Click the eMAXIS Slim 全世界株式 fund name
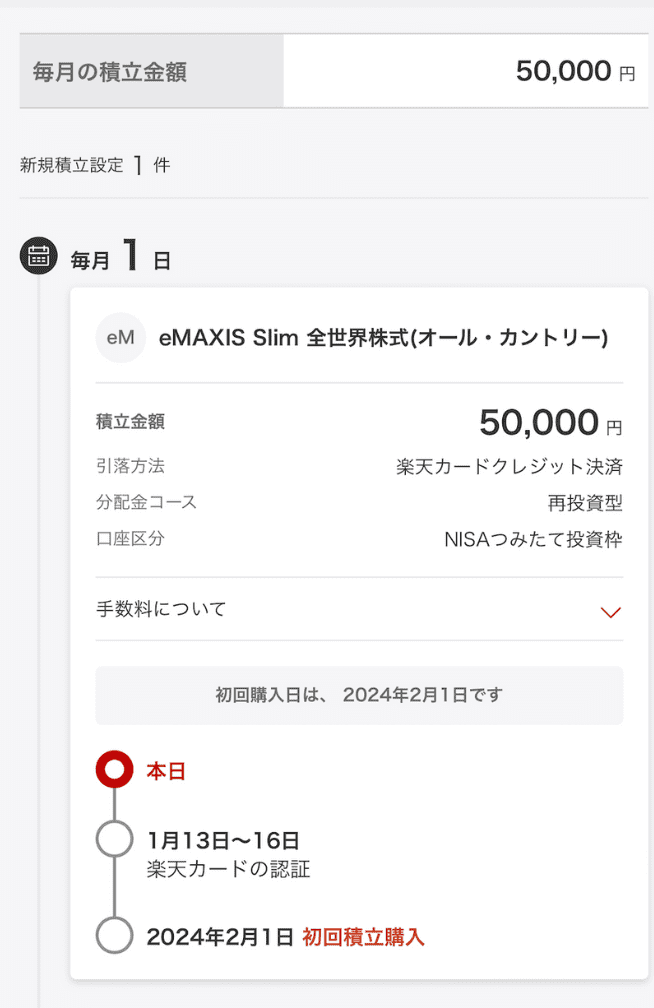654x1008 pixels. pos(383,338)
